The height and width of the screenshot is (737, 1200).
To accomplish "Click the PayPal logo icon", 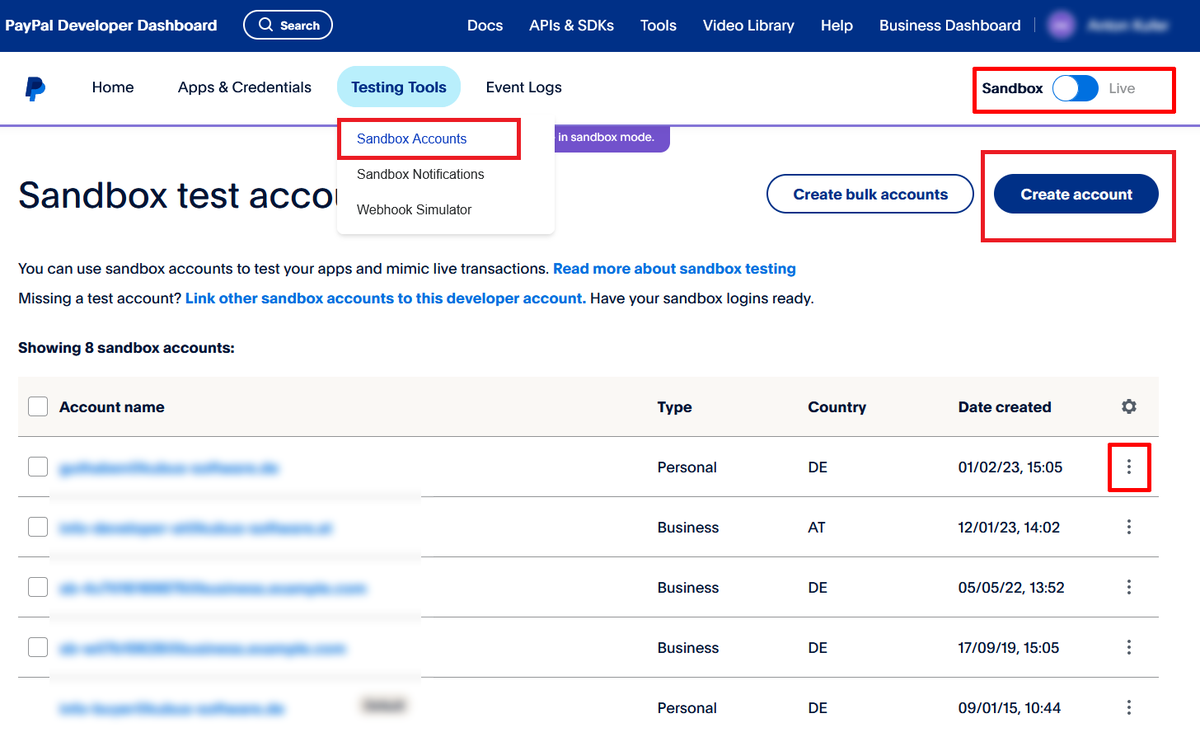I will (35, 88).
